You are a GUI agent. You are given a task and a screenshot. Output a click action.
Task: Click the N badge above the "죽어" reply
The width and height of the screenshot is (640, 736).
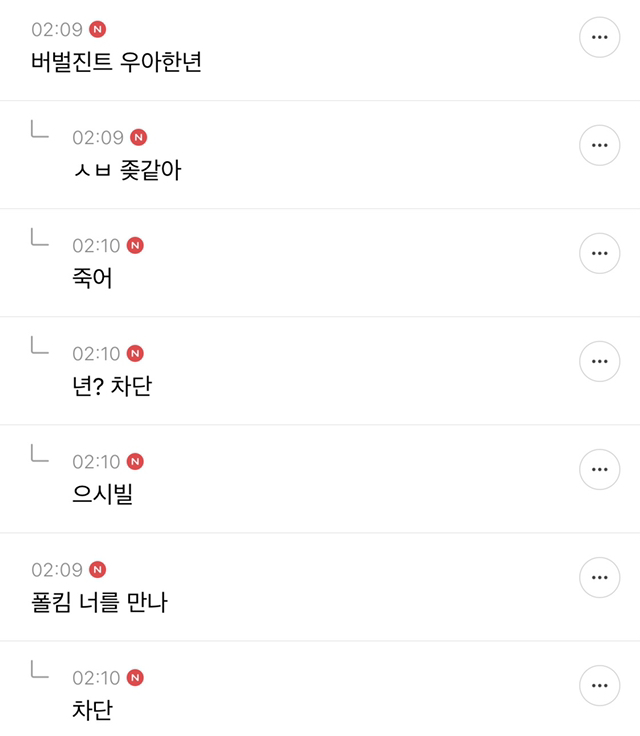(x=135, y=245)
